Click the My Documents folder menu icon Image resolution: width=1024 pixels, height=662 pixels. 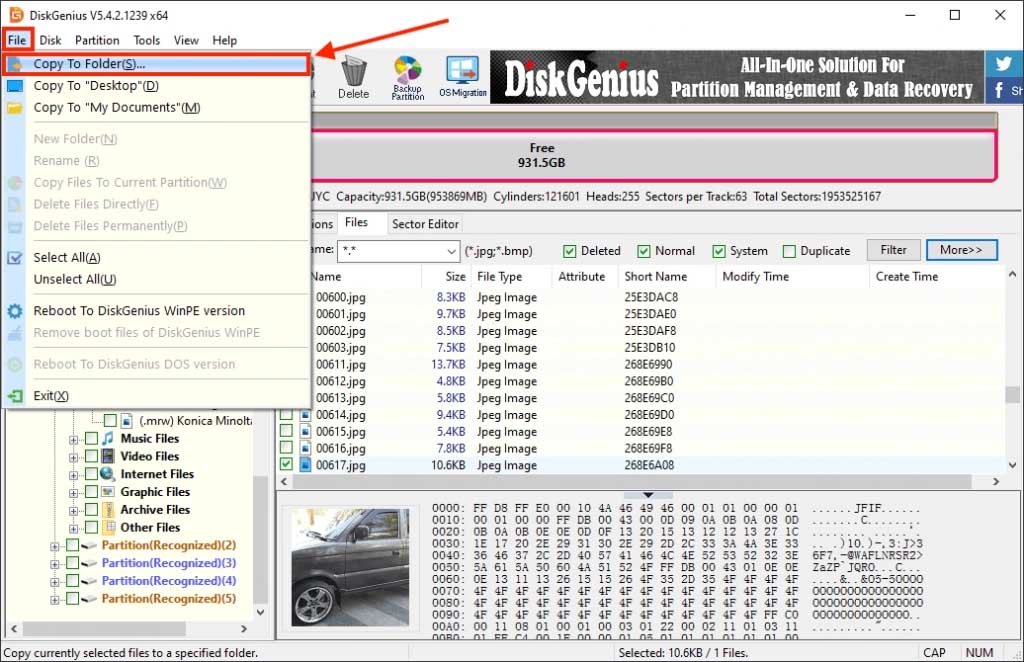coord(14,108)
